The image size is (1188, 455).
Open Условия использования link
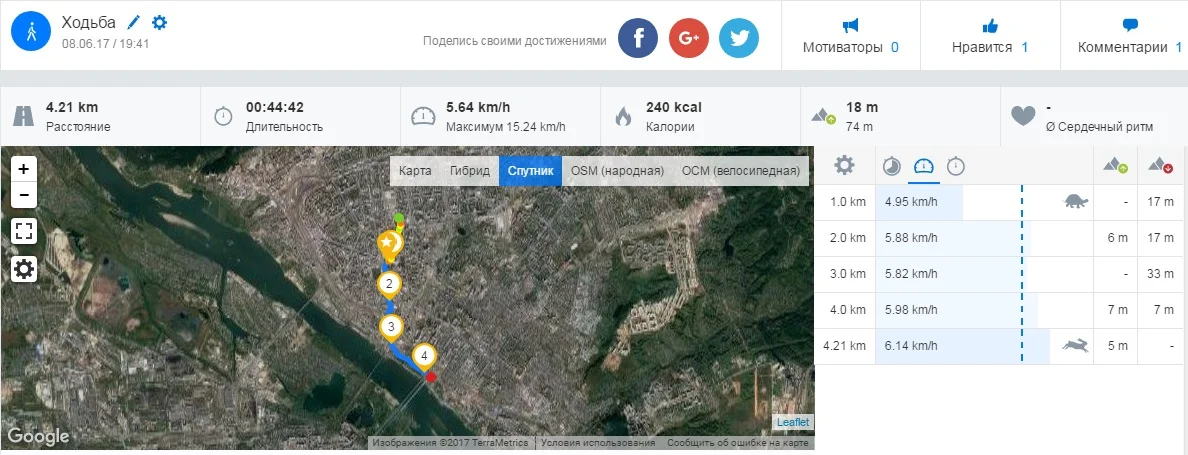(598, 443)
